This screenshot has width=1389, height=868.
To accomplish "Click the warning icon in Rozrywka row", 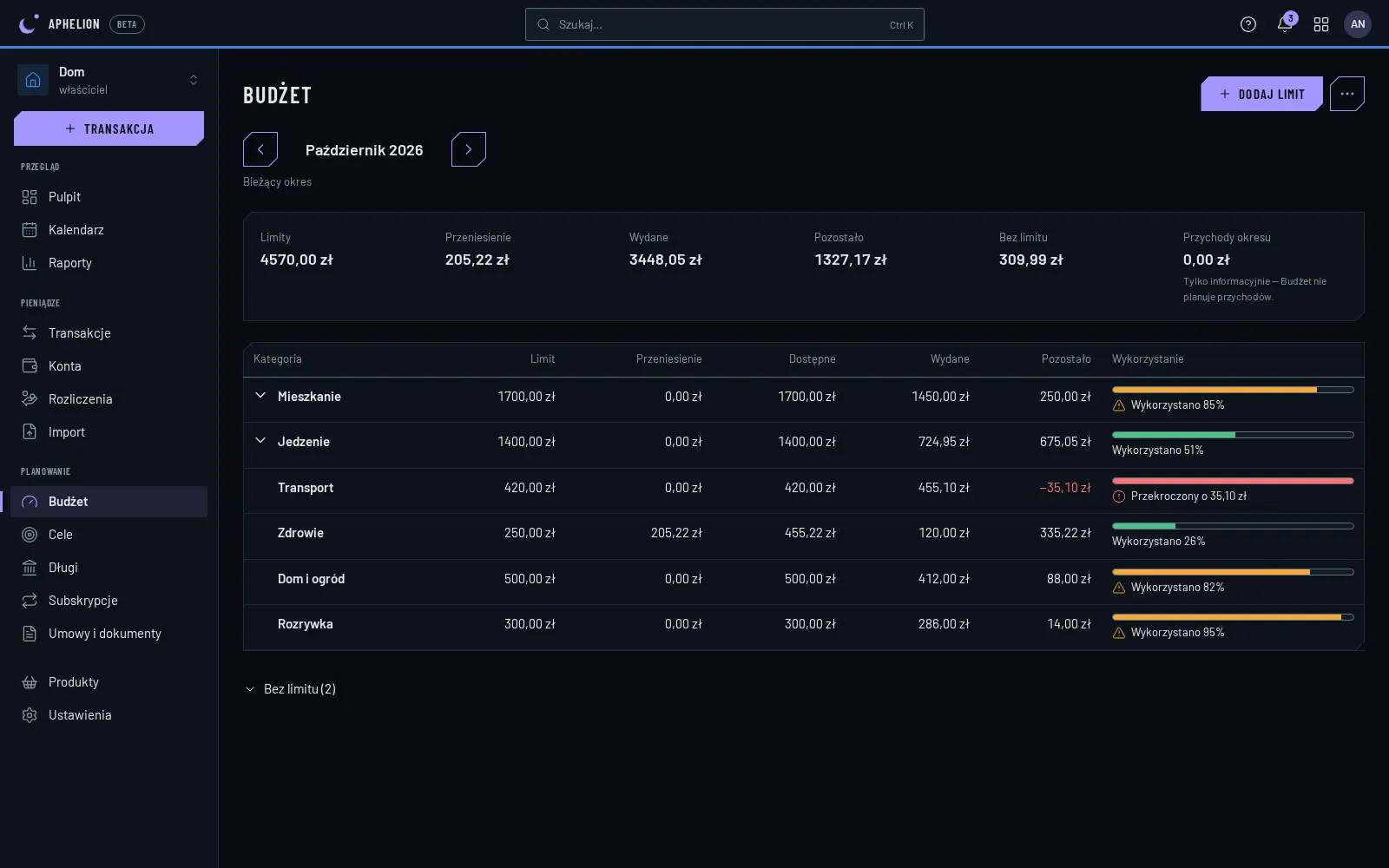I will click(x=1119, y=633).
